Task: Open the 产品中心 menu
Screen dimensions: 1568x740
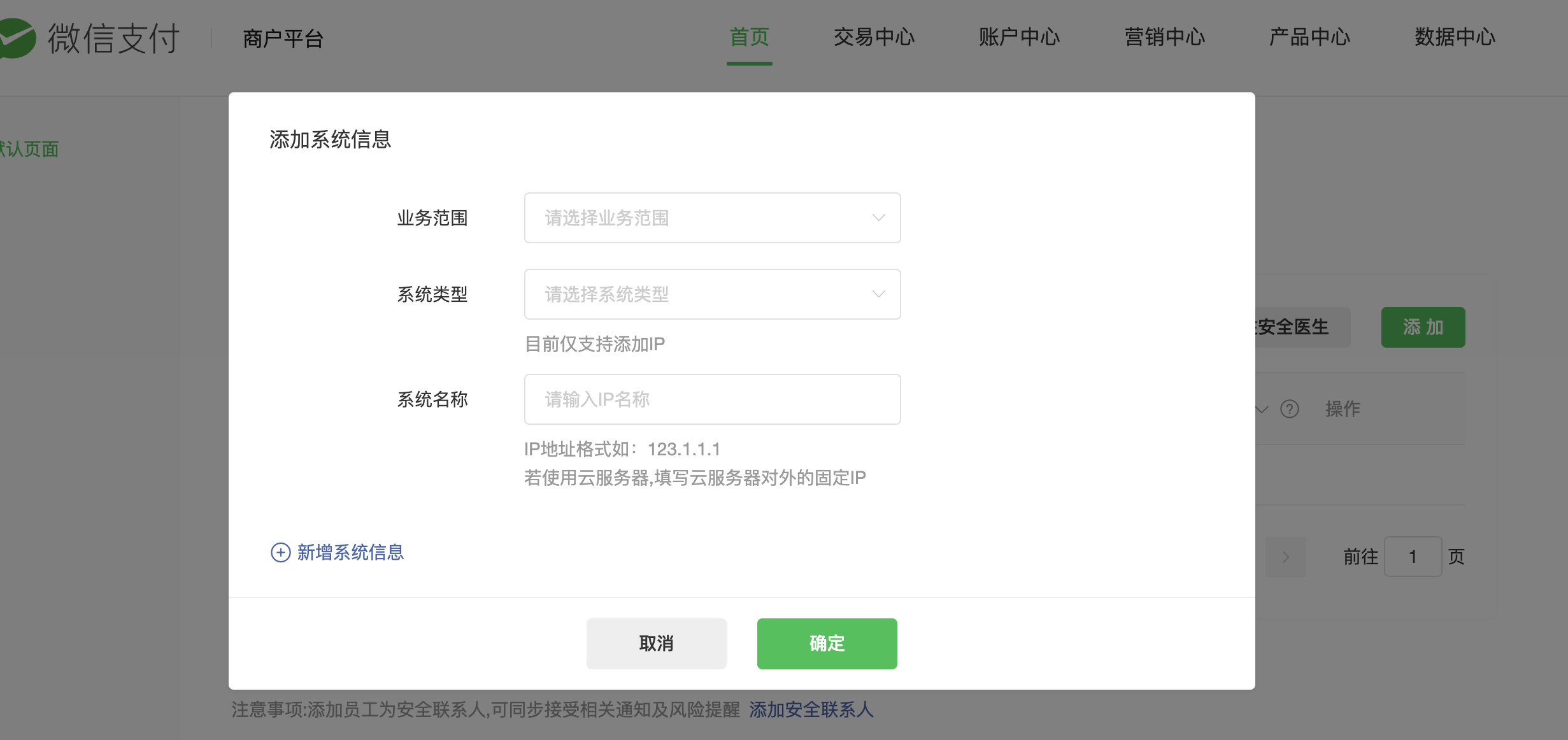Action: click(1309, 38)
